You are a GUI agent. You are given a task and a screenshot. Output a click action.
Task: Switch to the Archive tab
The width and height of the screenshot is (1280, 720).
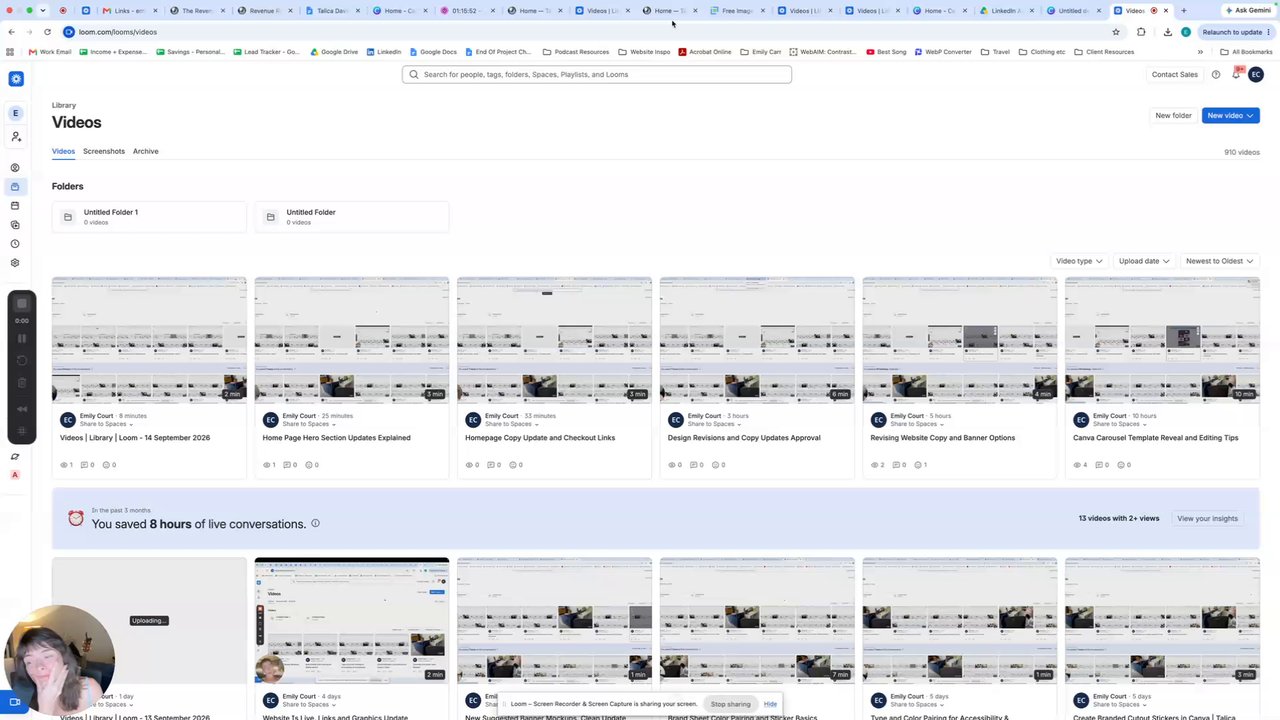point(146,151)
